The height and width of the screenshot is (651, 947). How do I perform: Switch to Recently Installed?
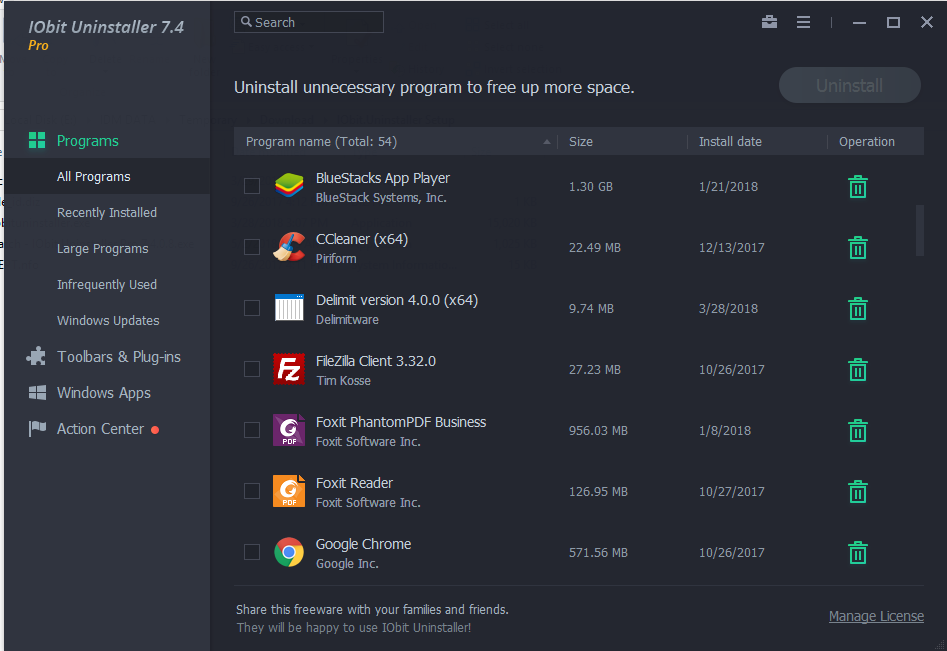pyautogui.click(x=107, y=212)
